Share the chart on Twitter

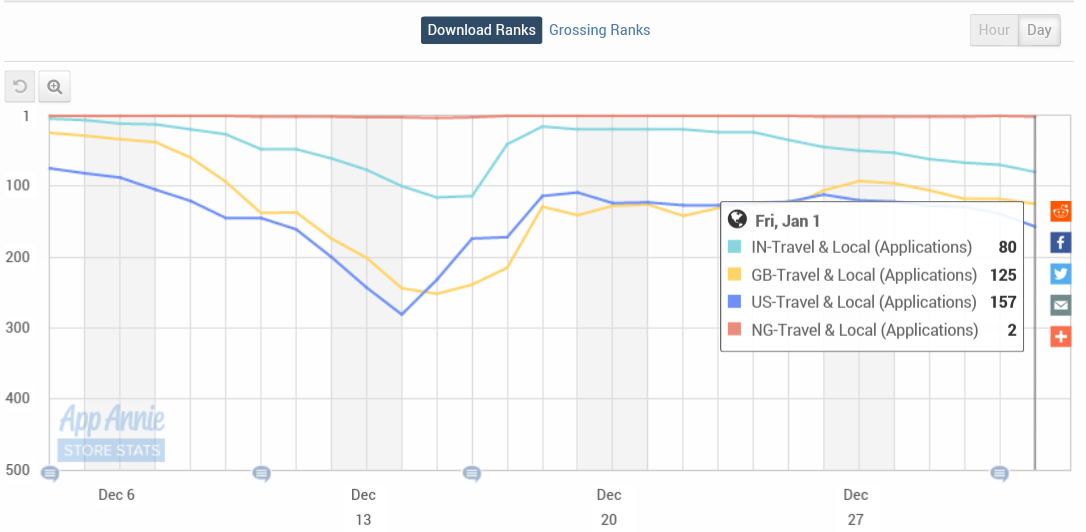pyautogui.click(x=1061, y=274)
